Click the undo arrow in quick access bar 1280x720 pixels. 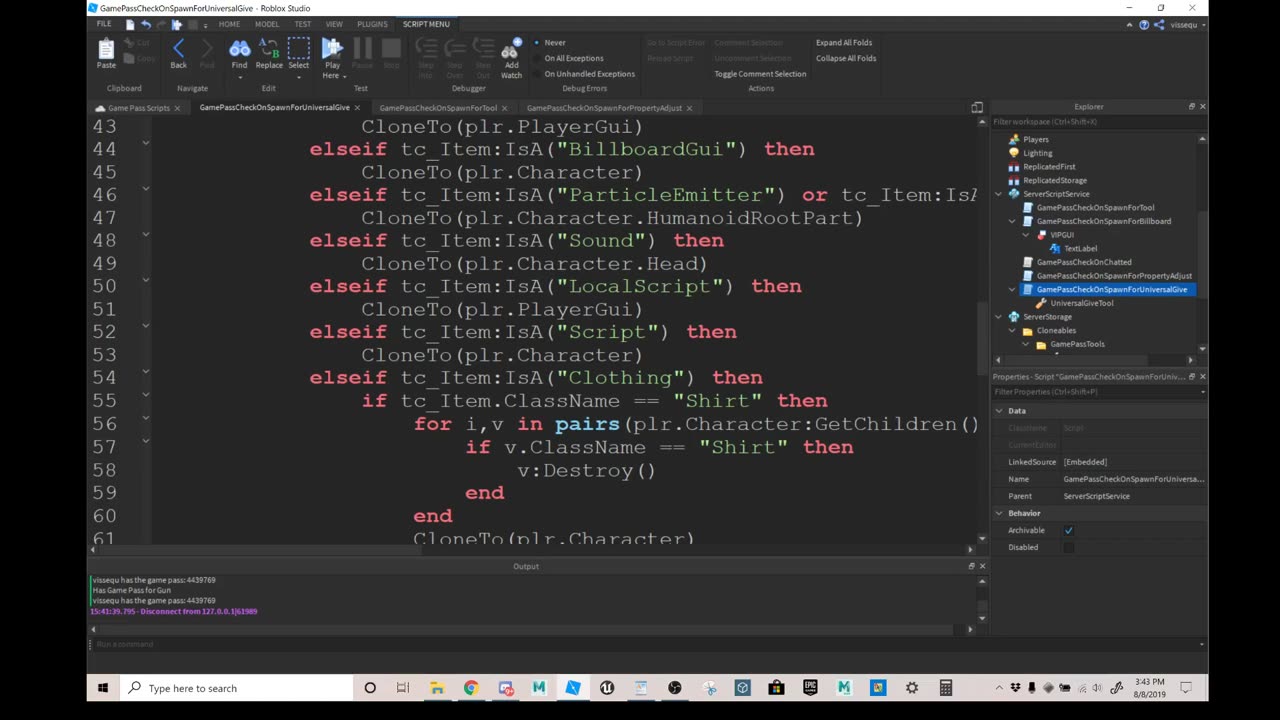click(x=146, y=24)
